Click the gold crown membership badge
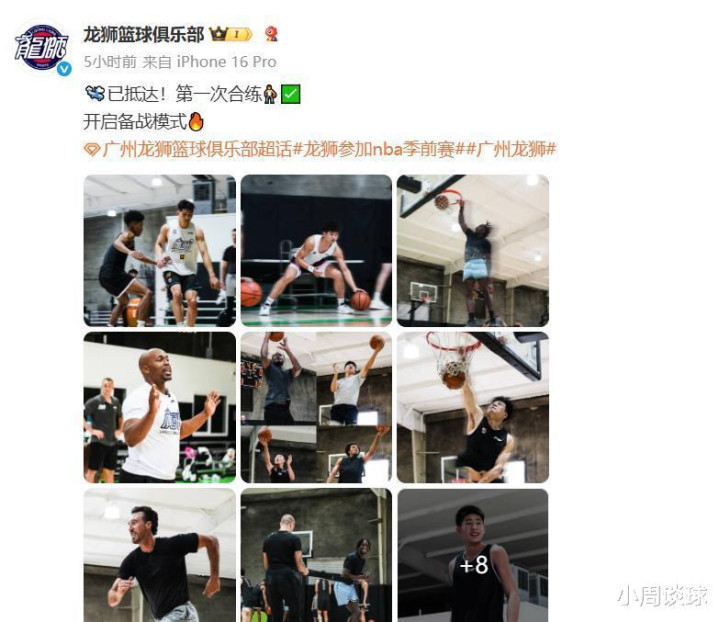 pos(231,34)
